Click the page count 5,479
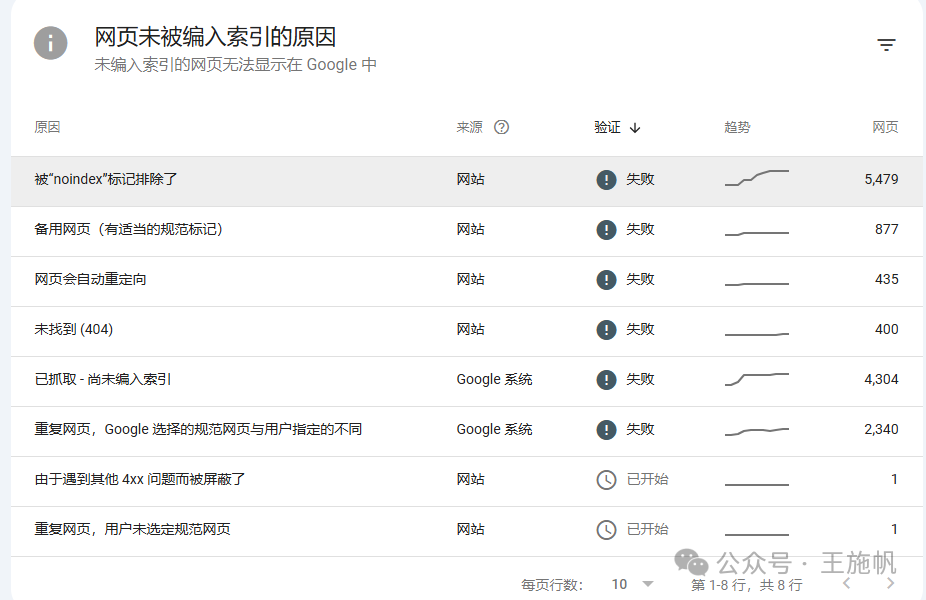The image size is (926, 600). coord(881,179)
